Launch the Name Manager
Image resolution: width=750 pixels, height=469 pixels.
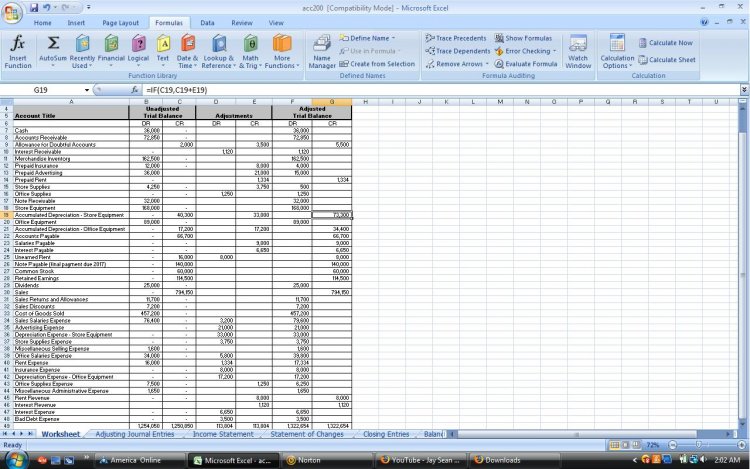(322, 50)
